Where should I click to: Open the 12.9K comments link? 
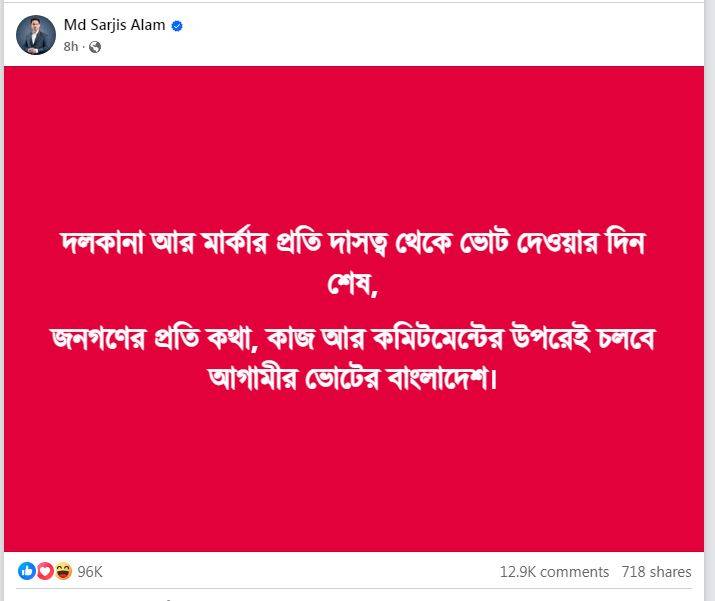(554, 572)
